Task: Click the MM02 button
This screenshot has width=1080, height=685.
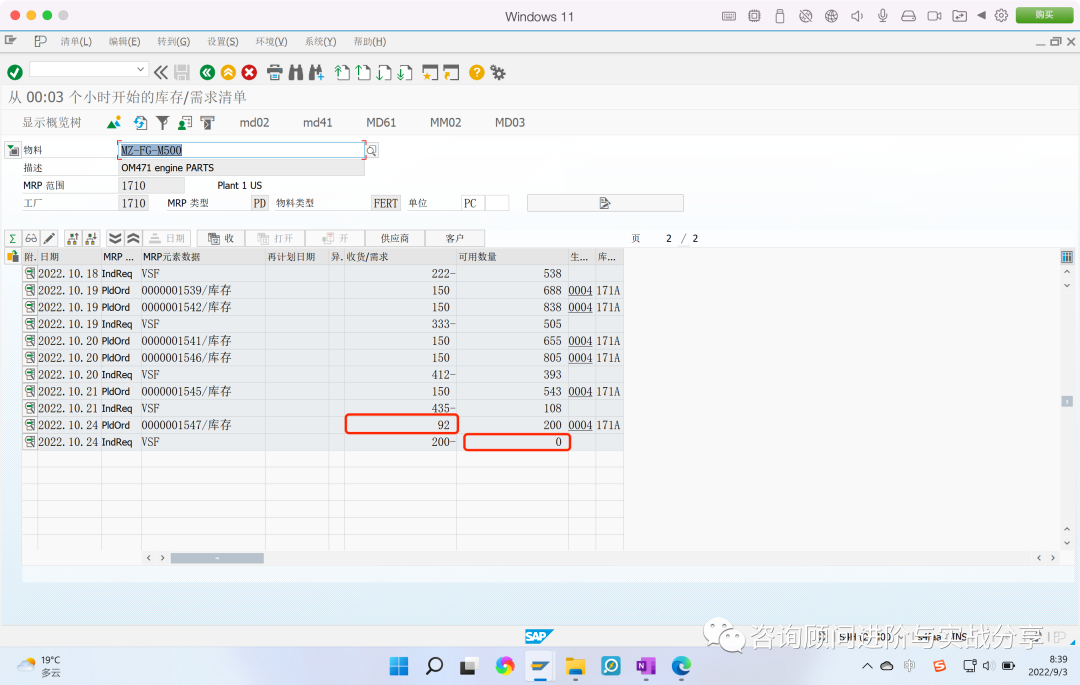Action: pyautogui.click(x=446, y=123)
